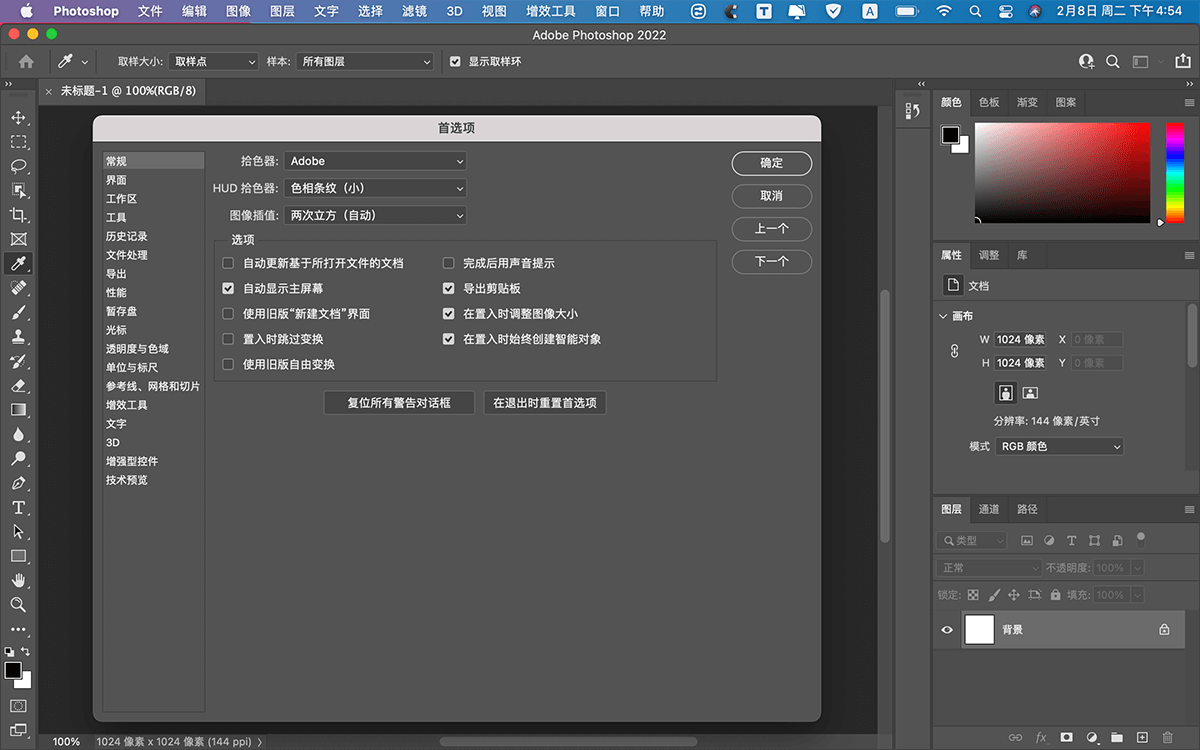This screenshot has width=1200, height=750.
Task: Open the layer blend mode 正常 dropdown
Action: tap(990, 567)
